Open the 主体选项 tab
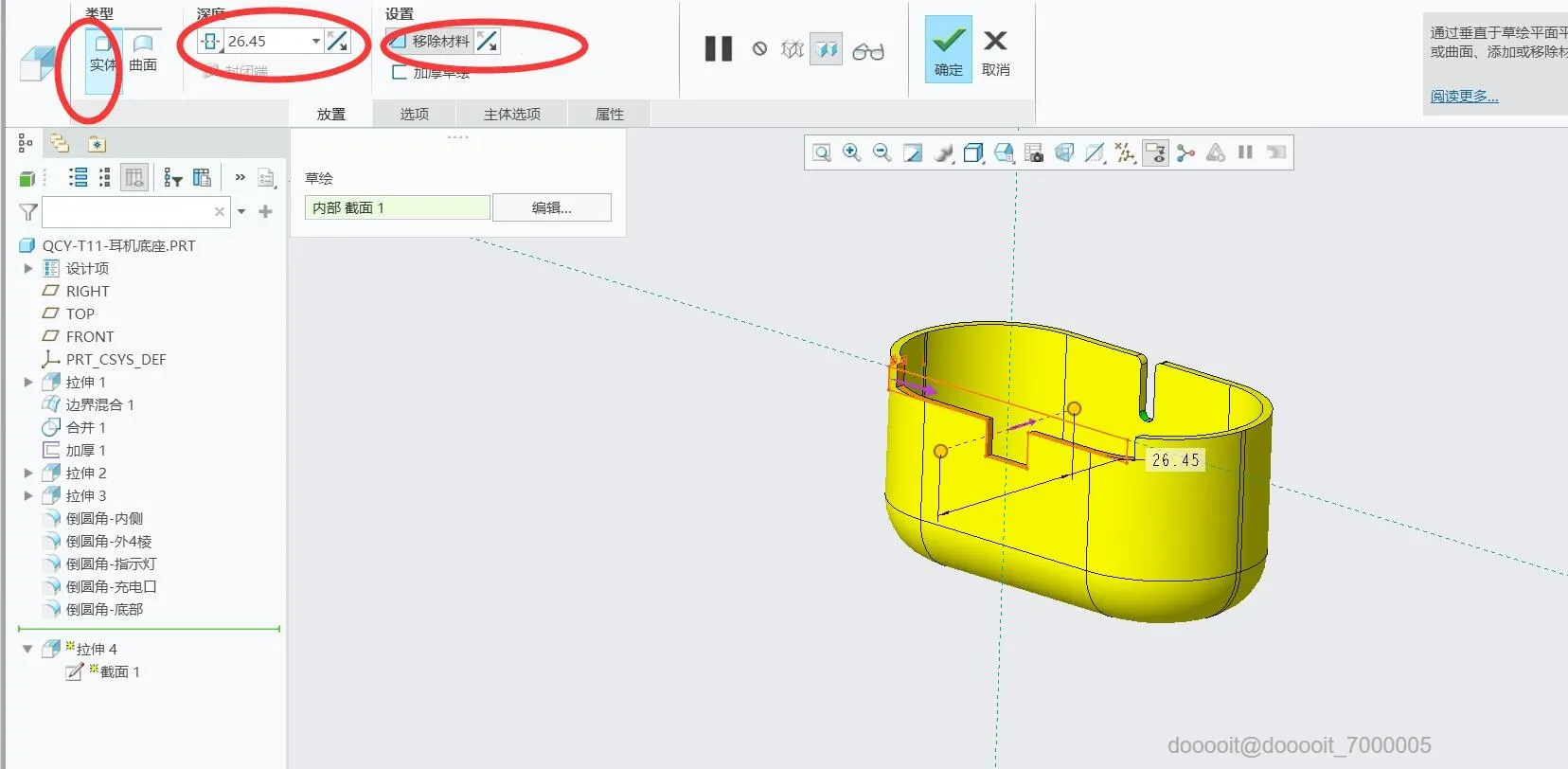This screenshot has height=769, width=1568. click(x=512, y=114)
